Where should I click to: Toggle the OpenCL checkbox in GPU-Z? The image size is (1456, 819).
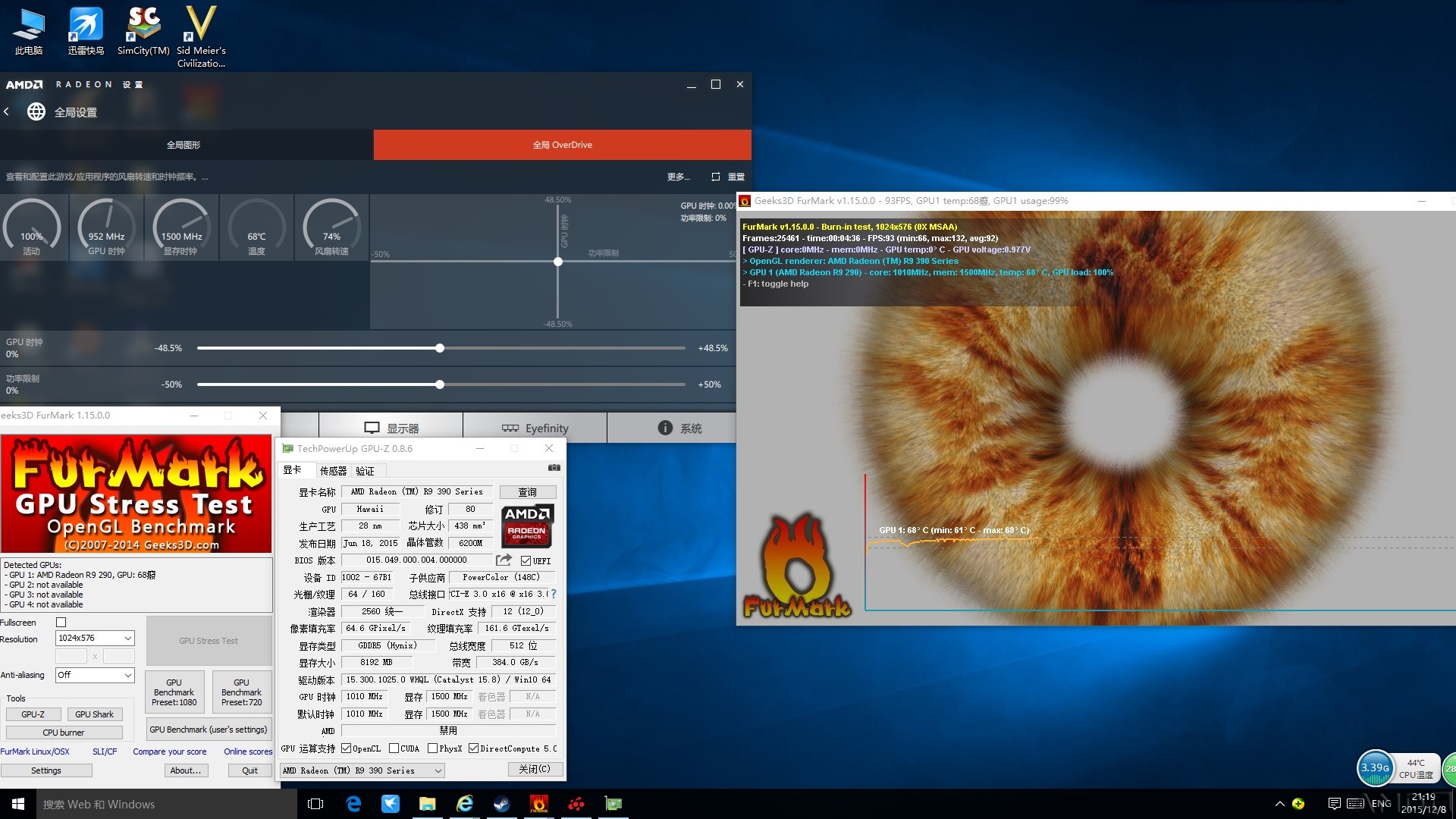[x=347, y=748]
